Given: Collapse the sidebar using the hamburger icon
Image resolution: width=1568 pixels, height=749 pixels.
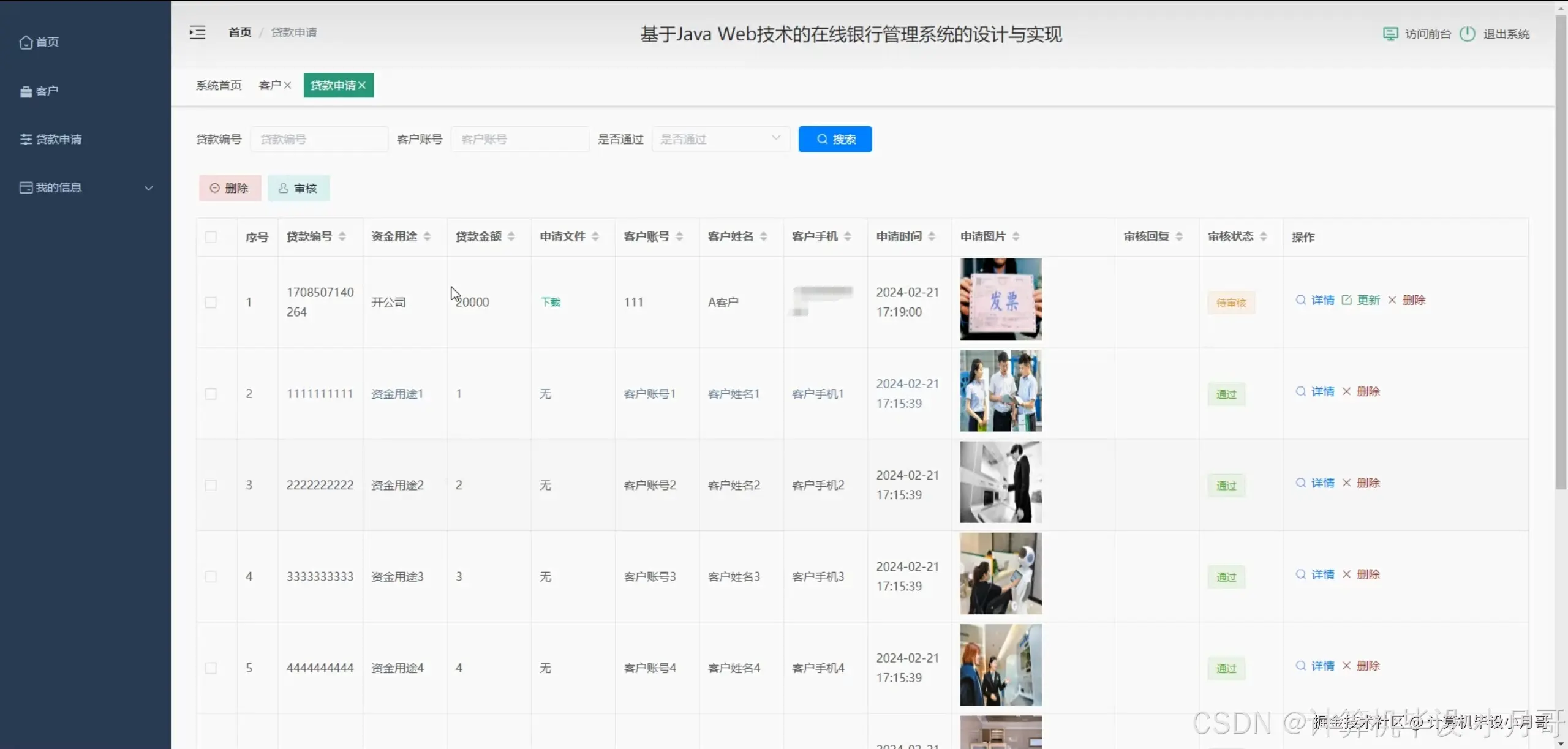Looking at the screenshot, I should coord(197,32).
